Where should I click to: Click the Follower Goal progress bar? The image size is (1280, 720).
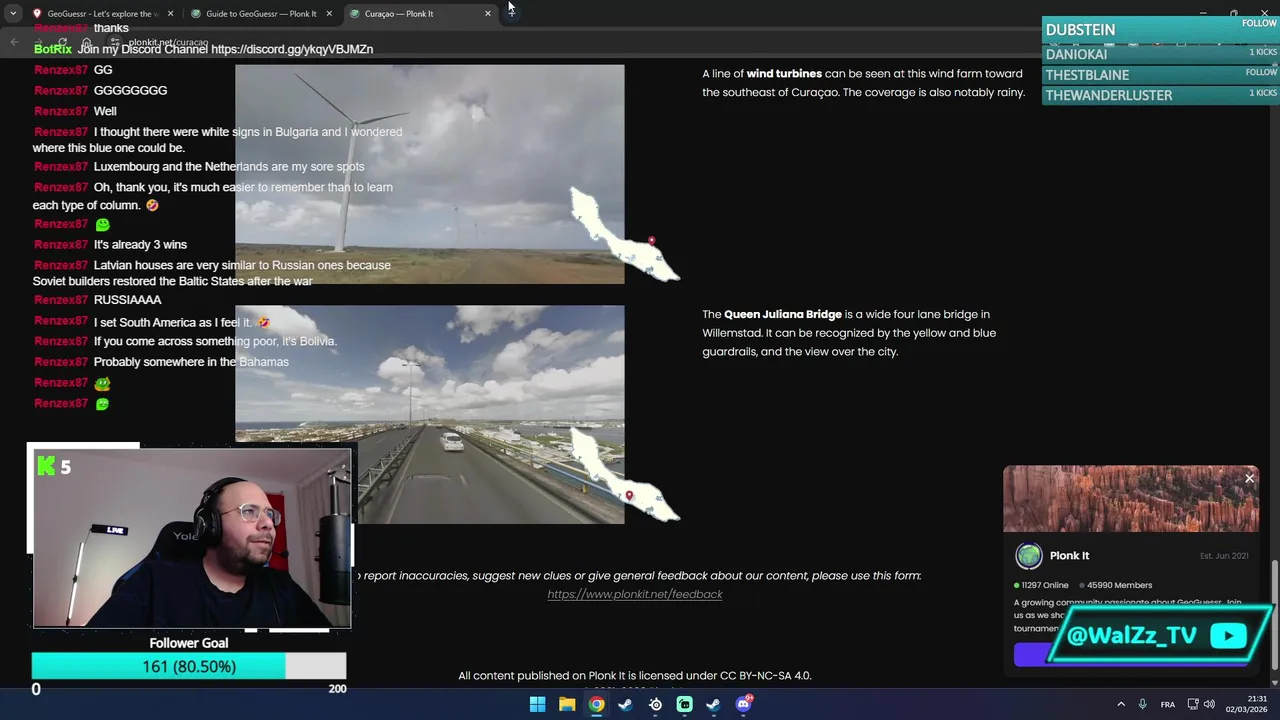pyautogui.click(x=189, y=666)
